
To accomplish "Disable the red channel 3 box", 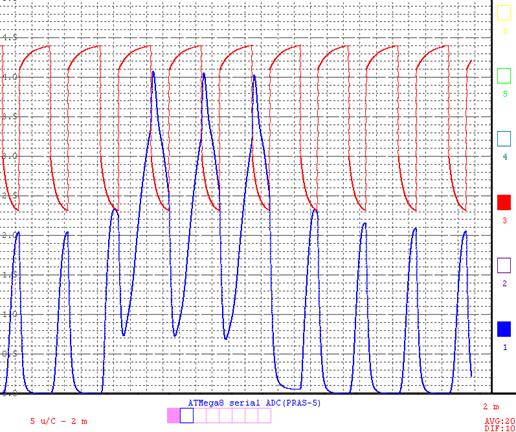I will click(504, 202).
